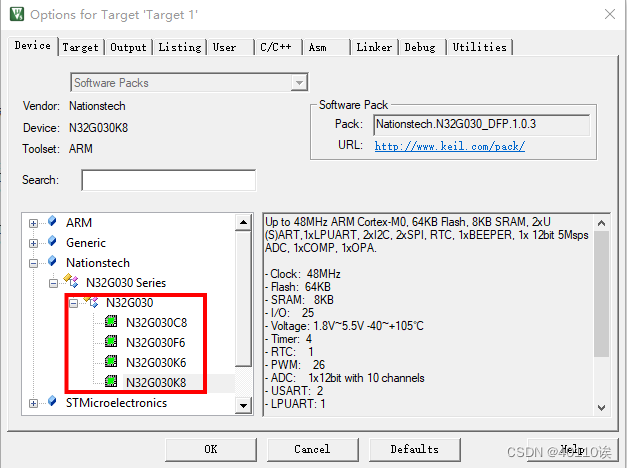
Task: Click the N32G030 subfamily icon
Action: coord(91,301)
